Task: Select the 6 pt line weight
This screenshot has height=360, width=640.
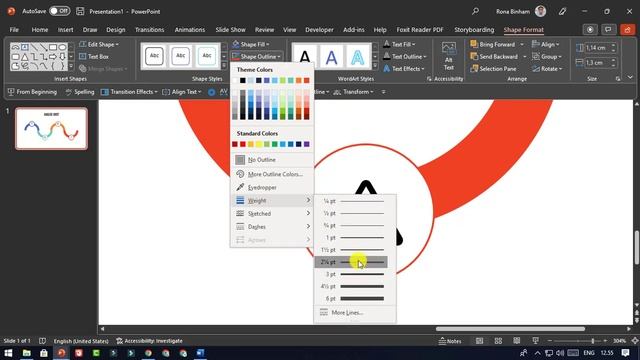Action: (351, 299)
